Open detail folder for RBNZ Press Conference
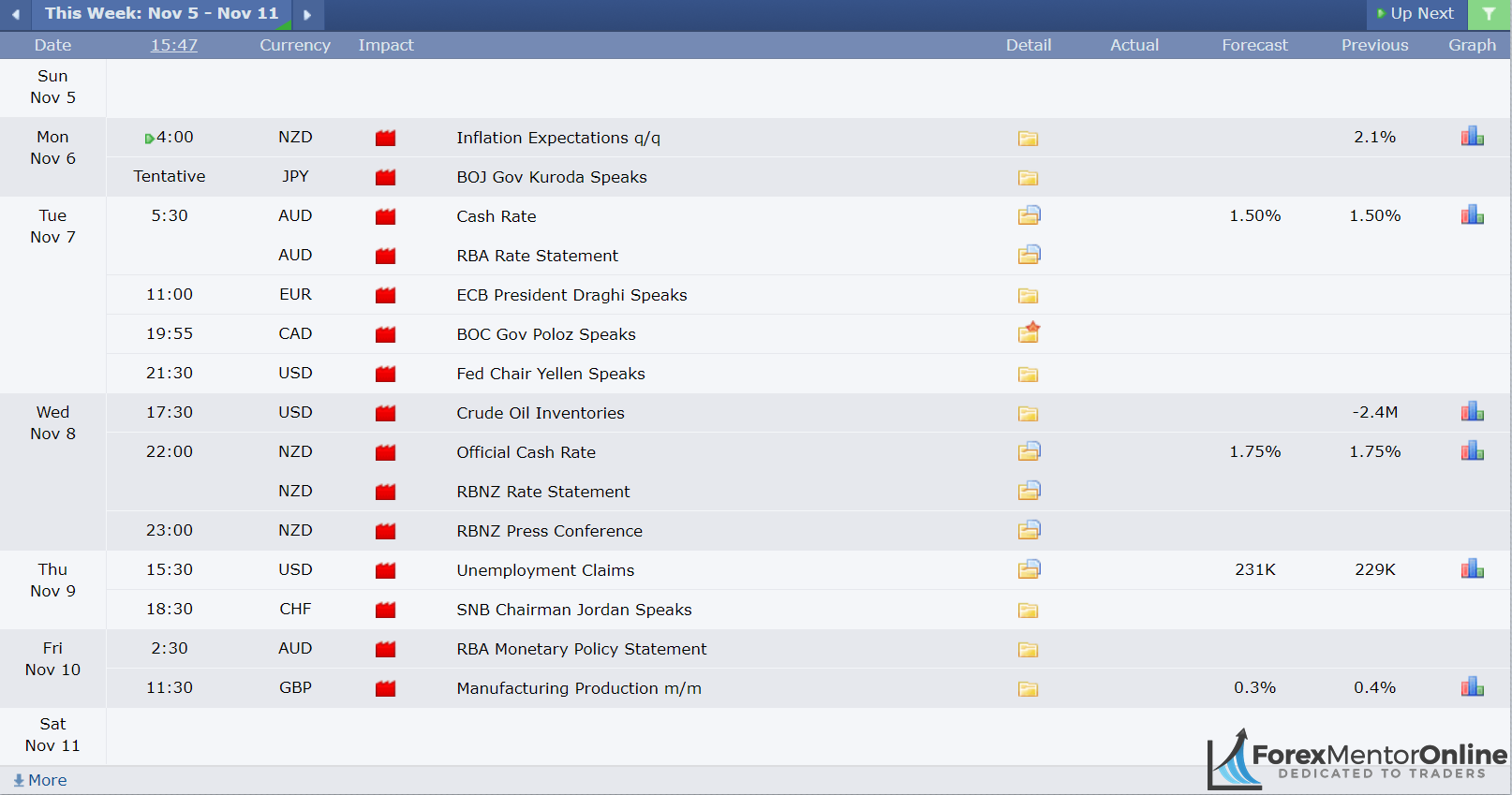Viewport: 1512px width, 795px height. tap(1029, 530)
